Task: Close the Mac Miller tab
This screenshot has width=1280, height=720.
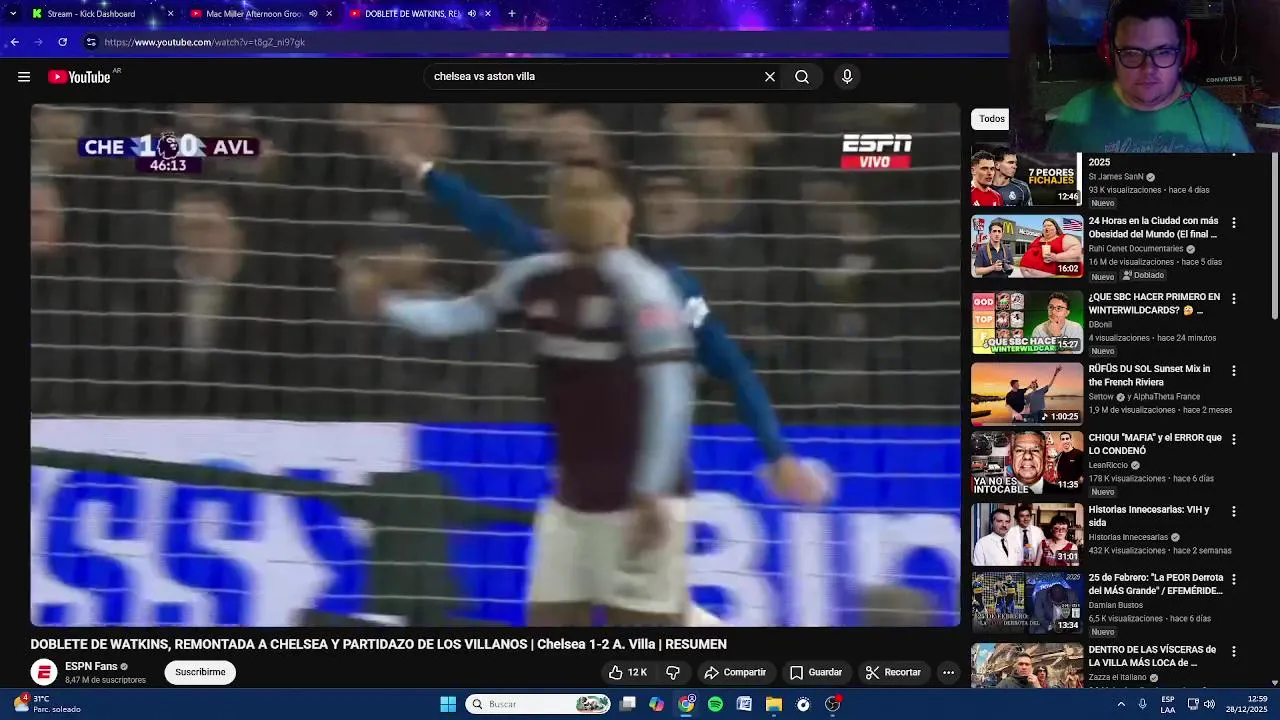Action: click(x=329, y=14)
